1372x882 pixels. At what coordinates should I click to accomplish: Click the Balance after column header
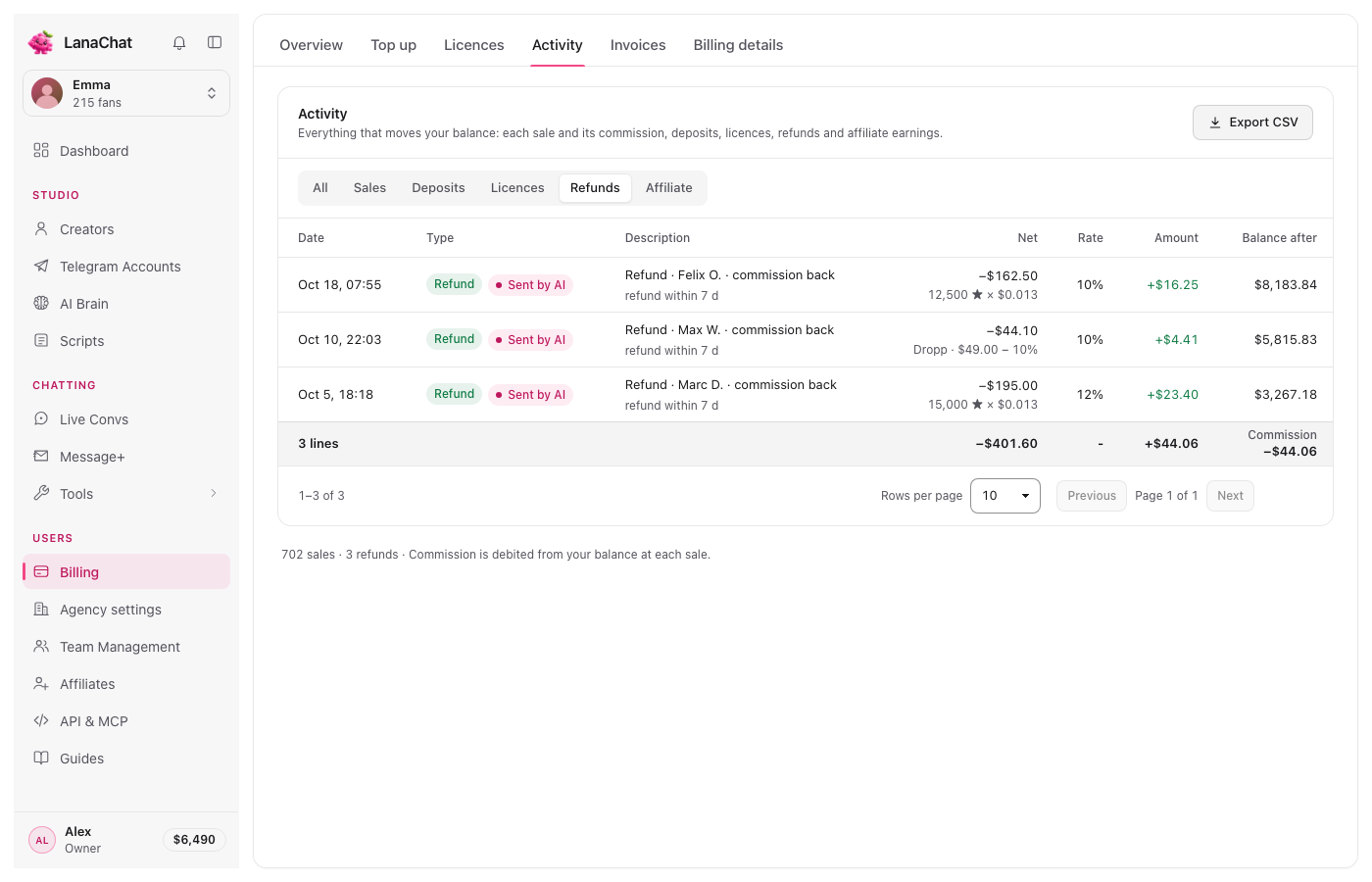tap(1279, 238)
